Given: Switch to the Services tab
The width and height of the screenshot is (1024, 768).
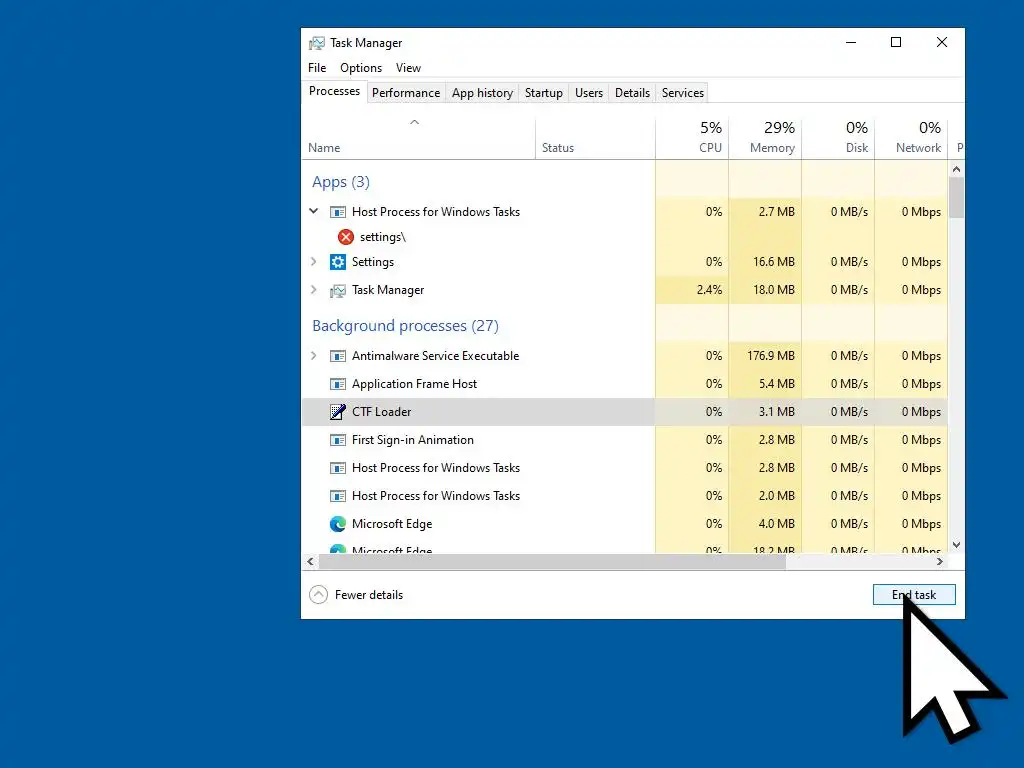Looking at the screenshot, I should (x=682, y=93).
